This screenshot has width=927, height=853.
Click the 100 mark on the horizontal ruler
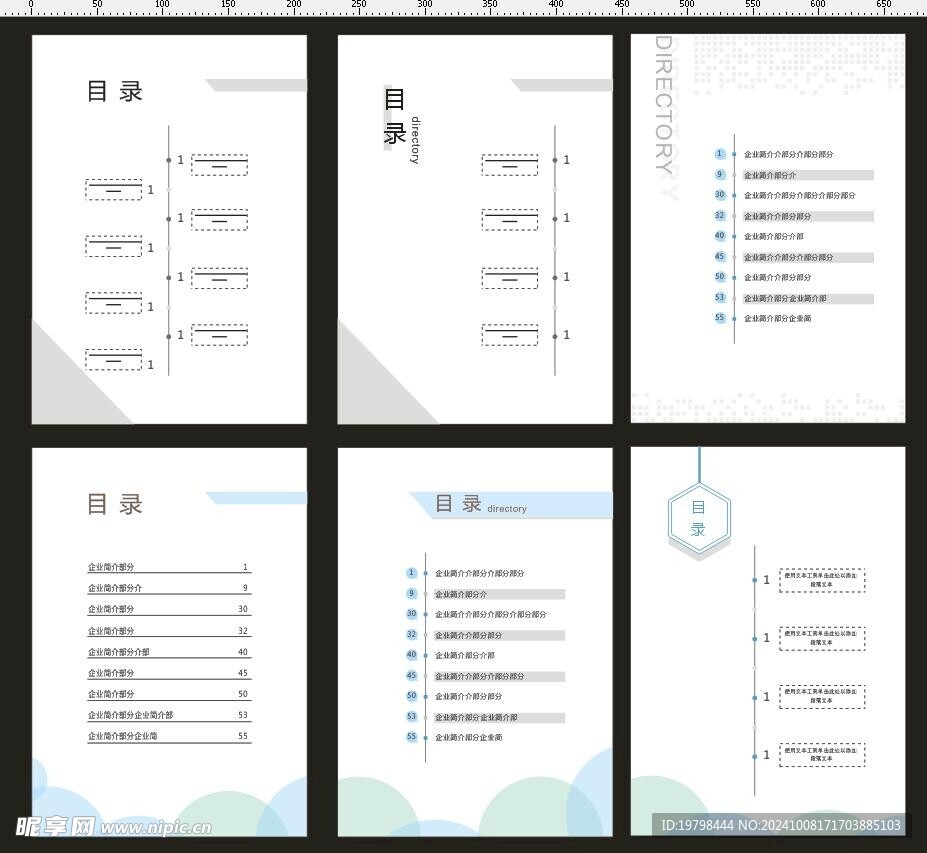point(162,4)
